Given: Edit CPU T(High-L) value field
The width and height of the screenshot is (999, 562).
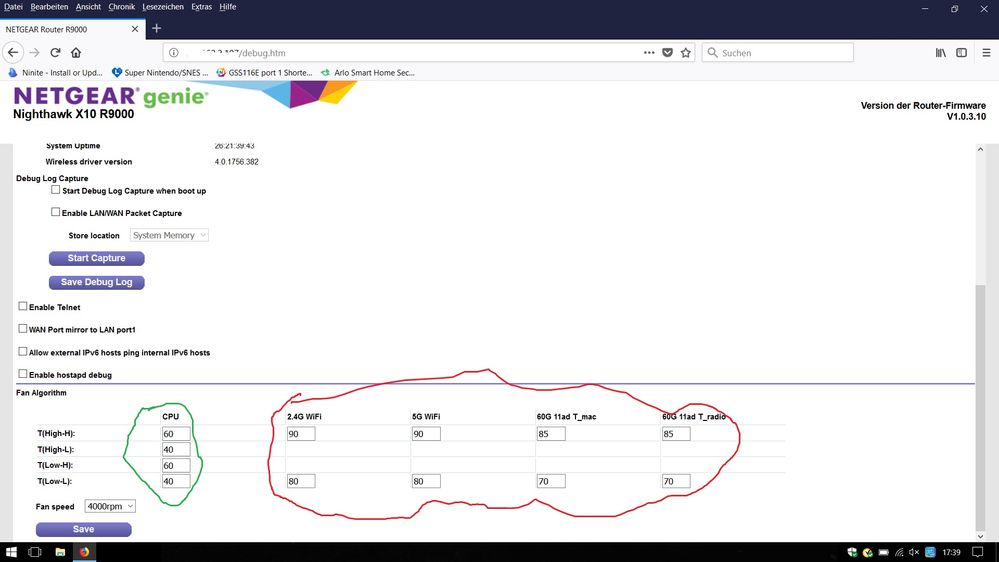Looking at the screenshot, I should (176, 450).
